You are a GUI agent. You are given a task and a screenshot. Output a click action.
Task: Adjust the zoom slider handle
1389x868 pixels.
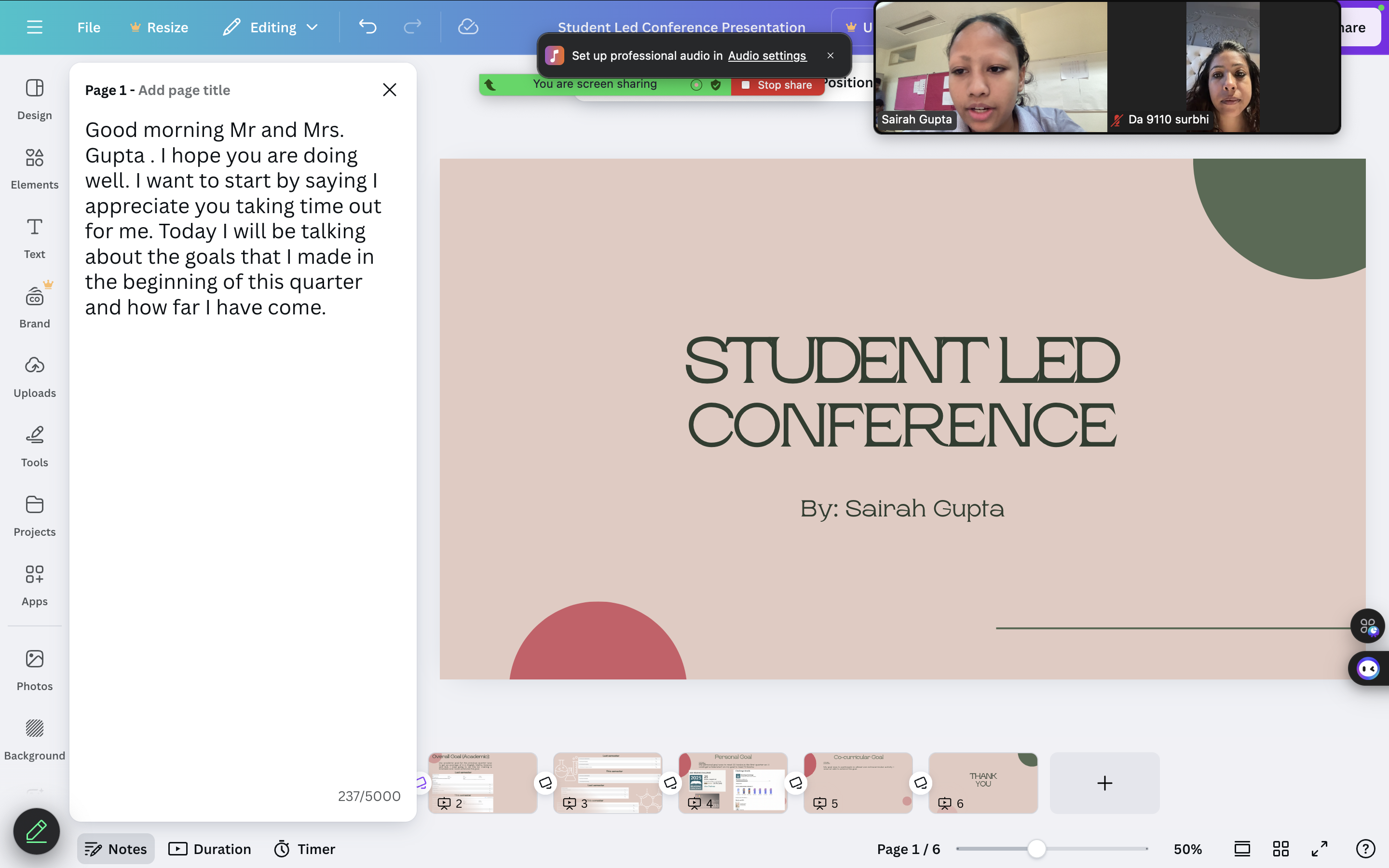click(x=1036, y=849)
